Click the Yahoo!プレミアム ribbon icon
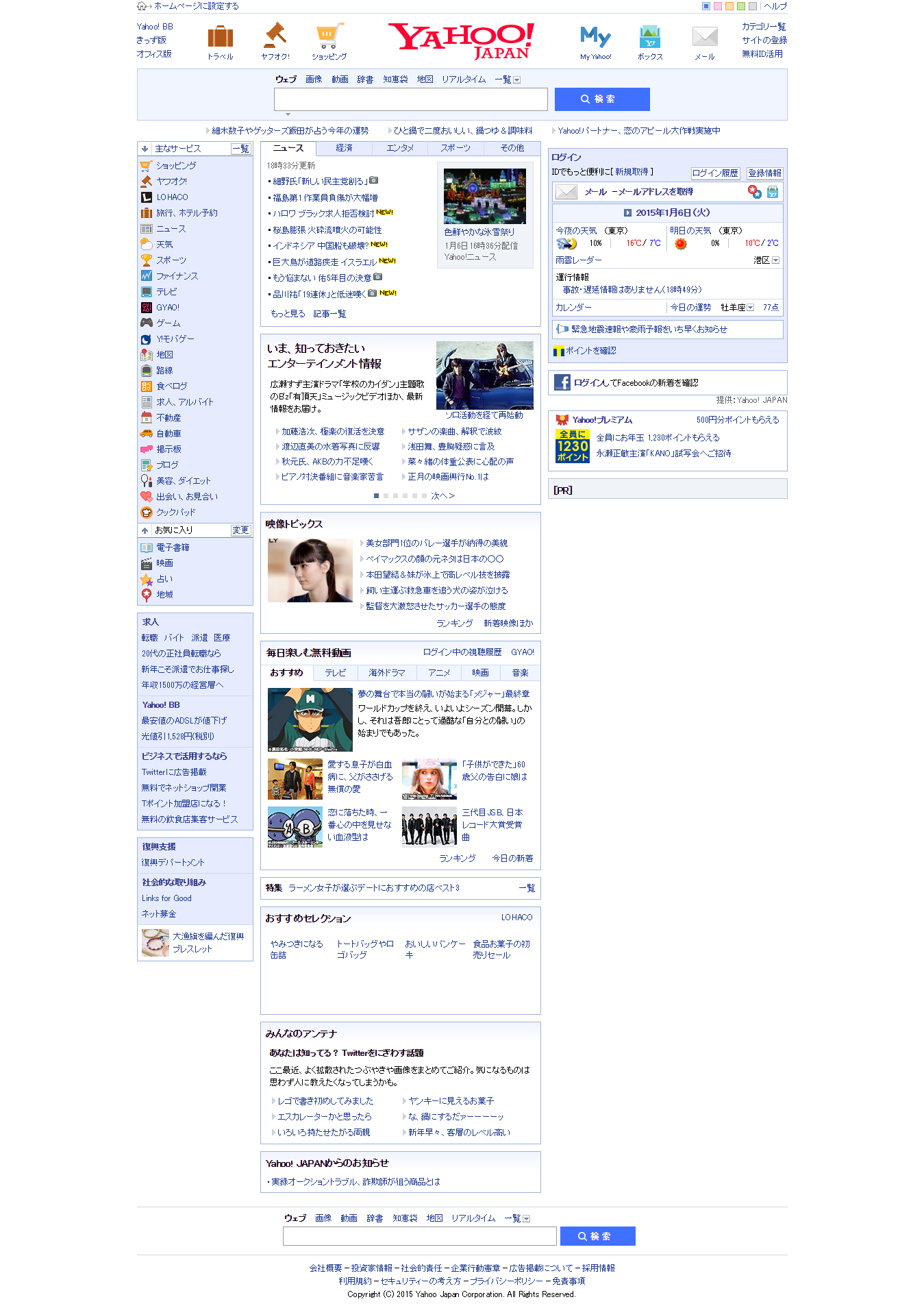The image size is (924, 1306). [562, 420]
